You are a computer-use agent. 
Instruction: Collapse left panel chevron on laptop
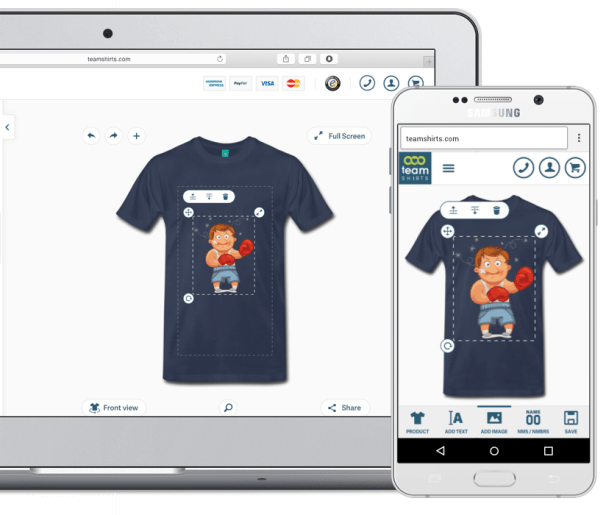click(7, 127)
